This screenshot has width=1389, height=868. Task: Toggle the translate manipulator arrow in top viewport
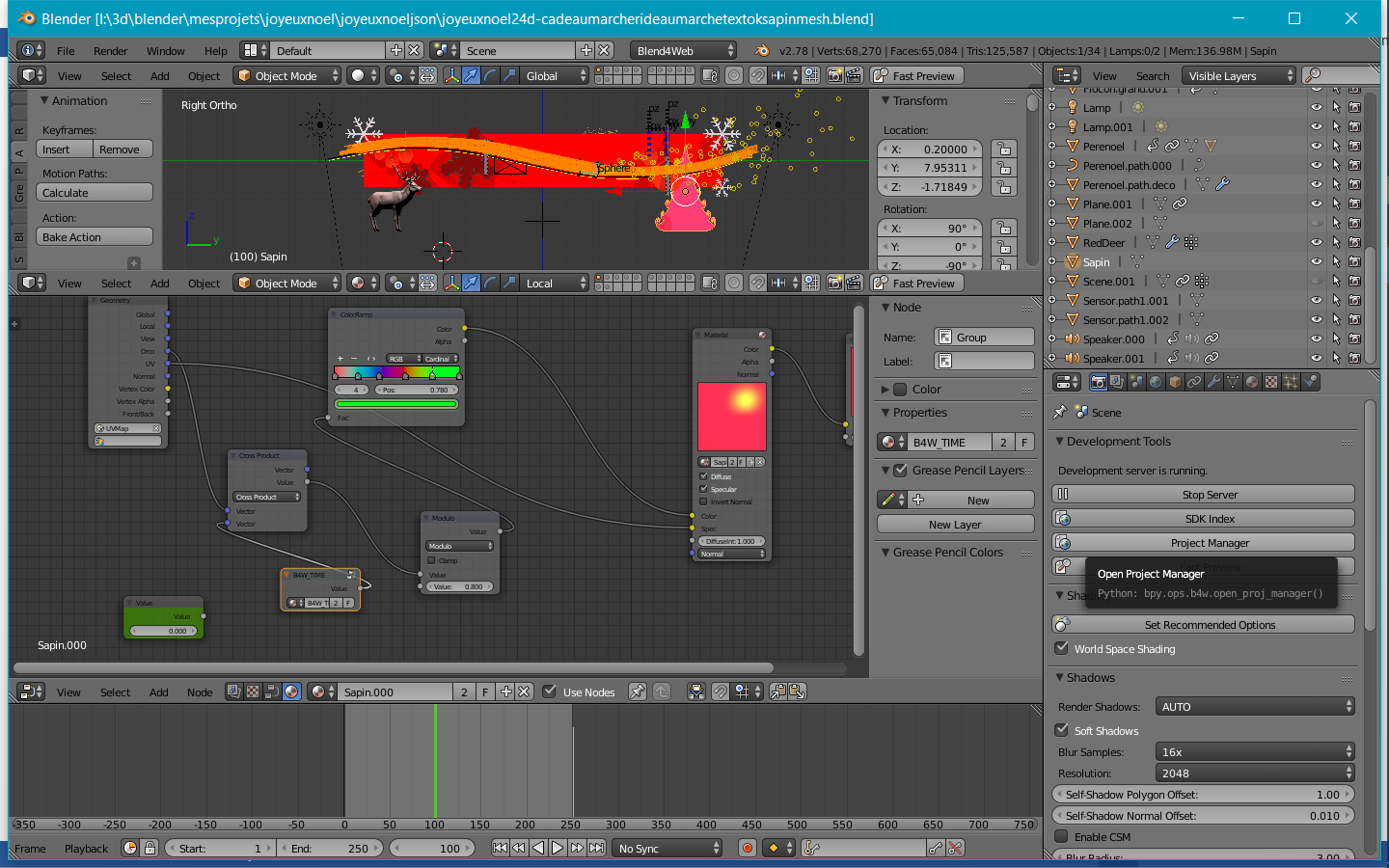point(471,75)
